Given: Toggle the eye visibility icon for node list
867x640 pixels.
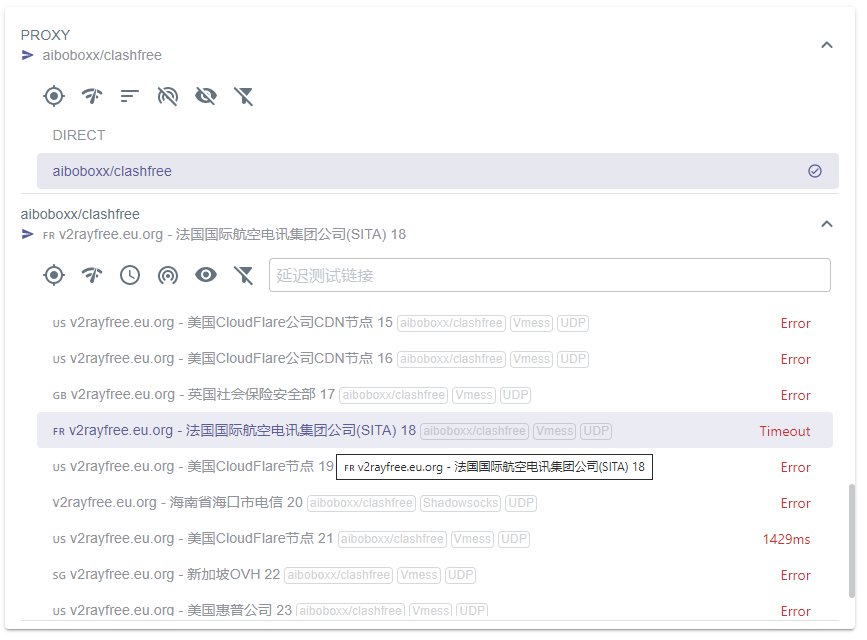Looking at the screenshot, I should click(x=206, y=275).
